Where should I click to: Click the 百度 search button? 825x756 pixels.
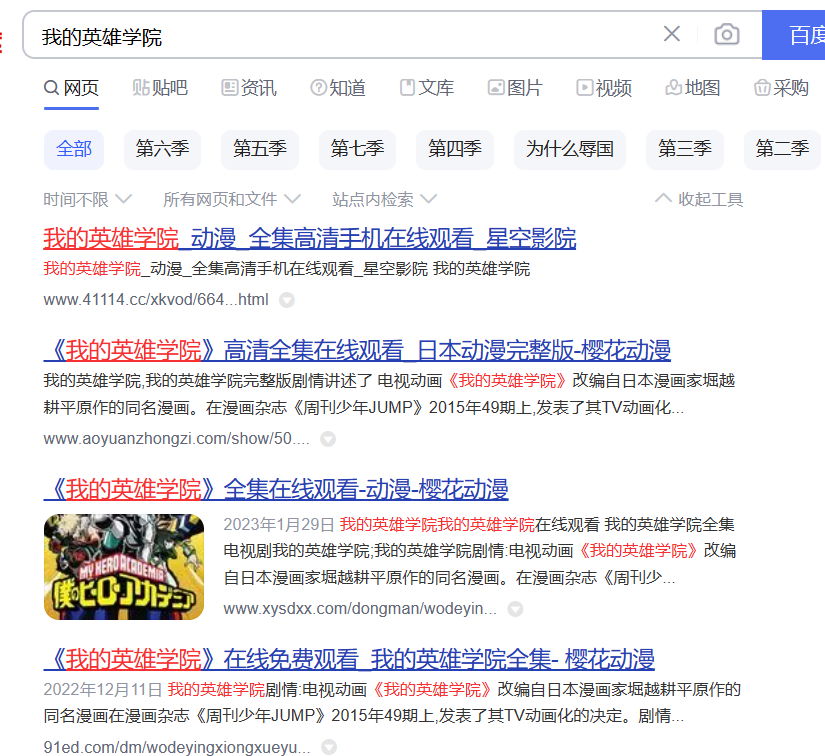click(x=793, y=35)
